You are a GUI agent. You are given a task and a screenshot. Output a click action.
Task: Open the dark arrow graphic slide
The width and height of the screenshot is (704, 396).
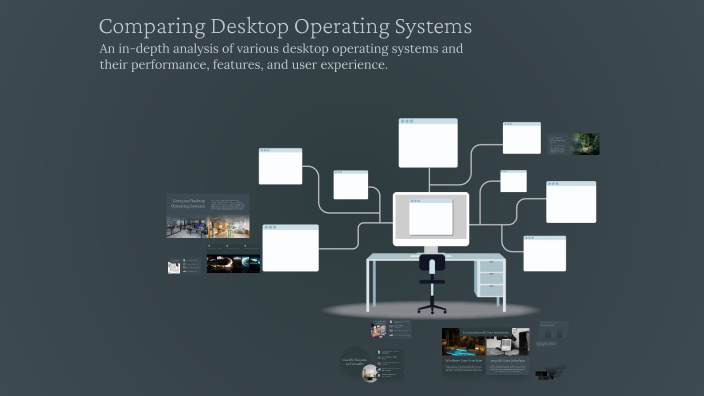pyautogui.click(x=550, y=373)
